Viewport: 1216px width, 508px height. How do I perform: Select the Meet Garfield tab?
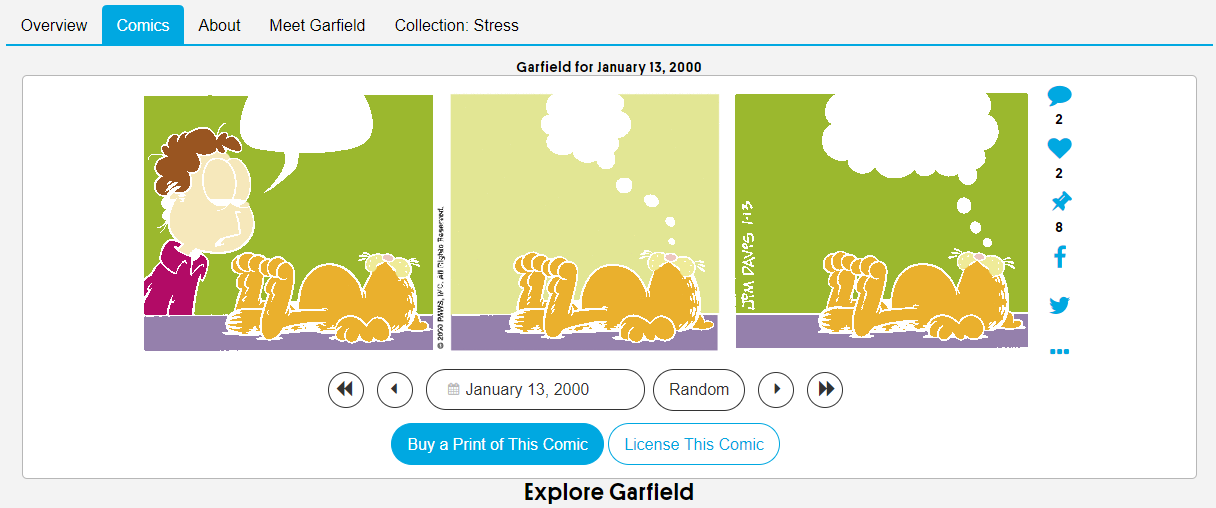[x=317, y=25]
